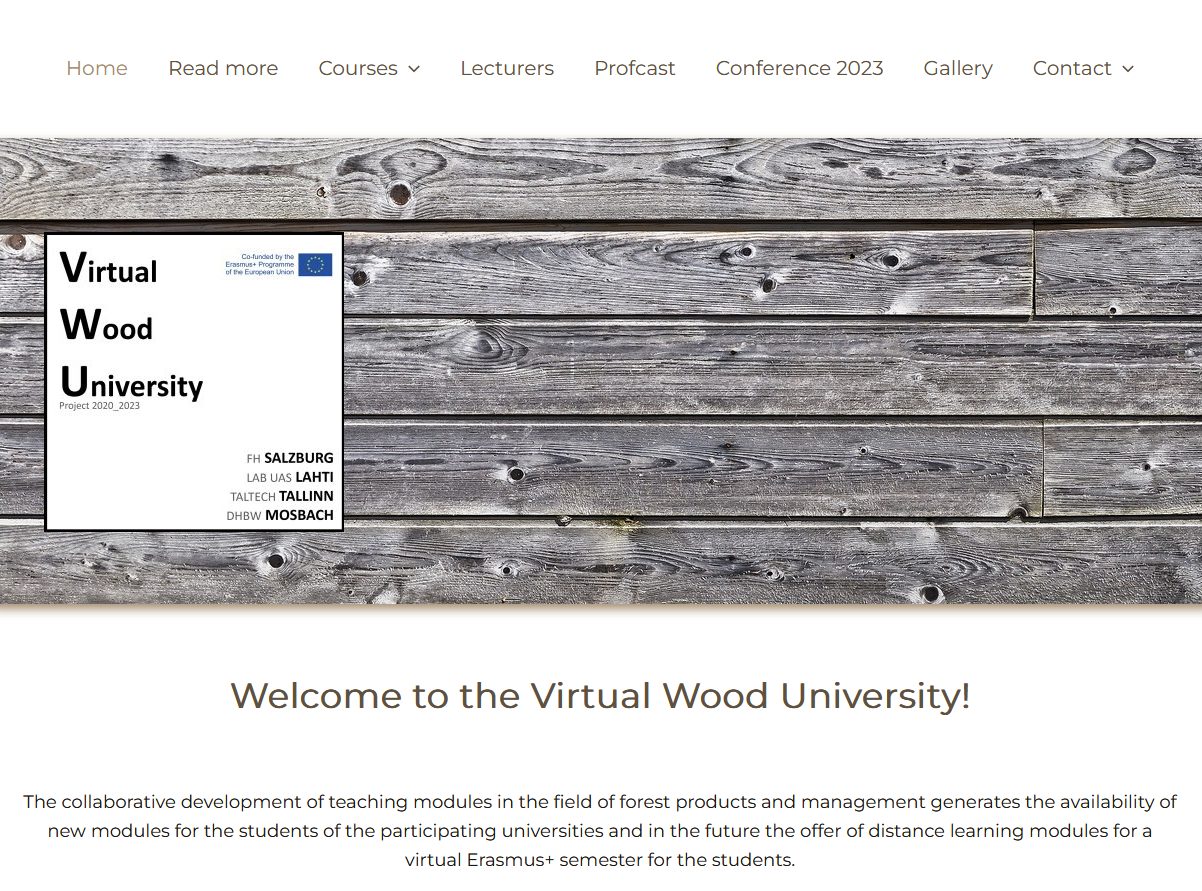Click the Home menu item

(97, 68)
